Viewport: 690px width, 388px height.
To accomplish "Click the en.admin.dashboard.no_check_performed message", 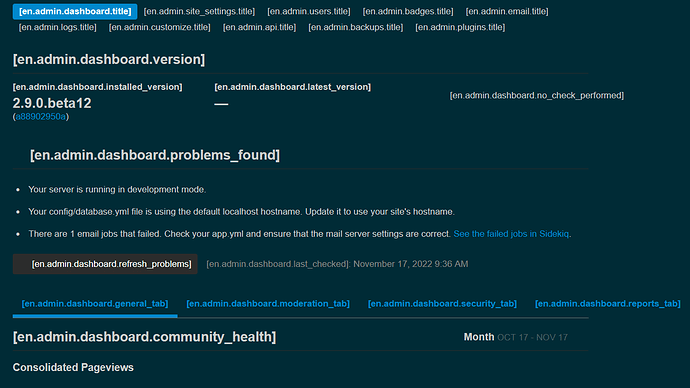I will [x=536, y=95].
